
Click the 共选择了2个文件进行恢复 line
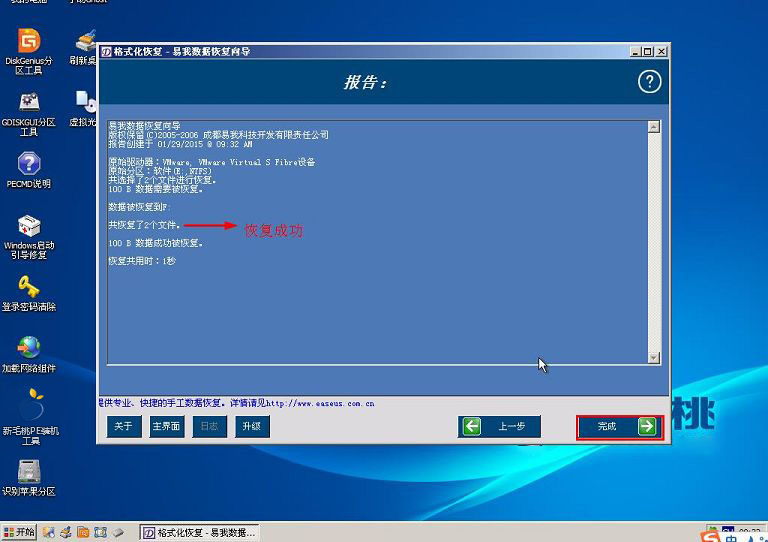click(x=162, y=180)
